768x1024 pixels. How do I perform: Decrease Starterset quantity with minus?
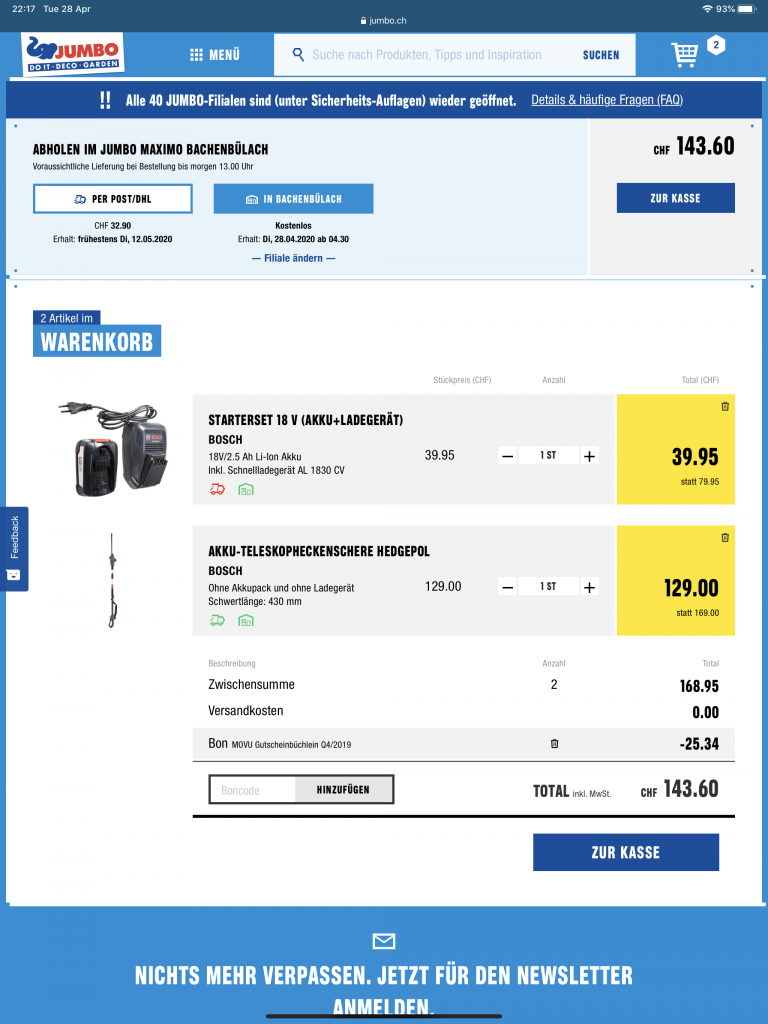pos(507,456)
